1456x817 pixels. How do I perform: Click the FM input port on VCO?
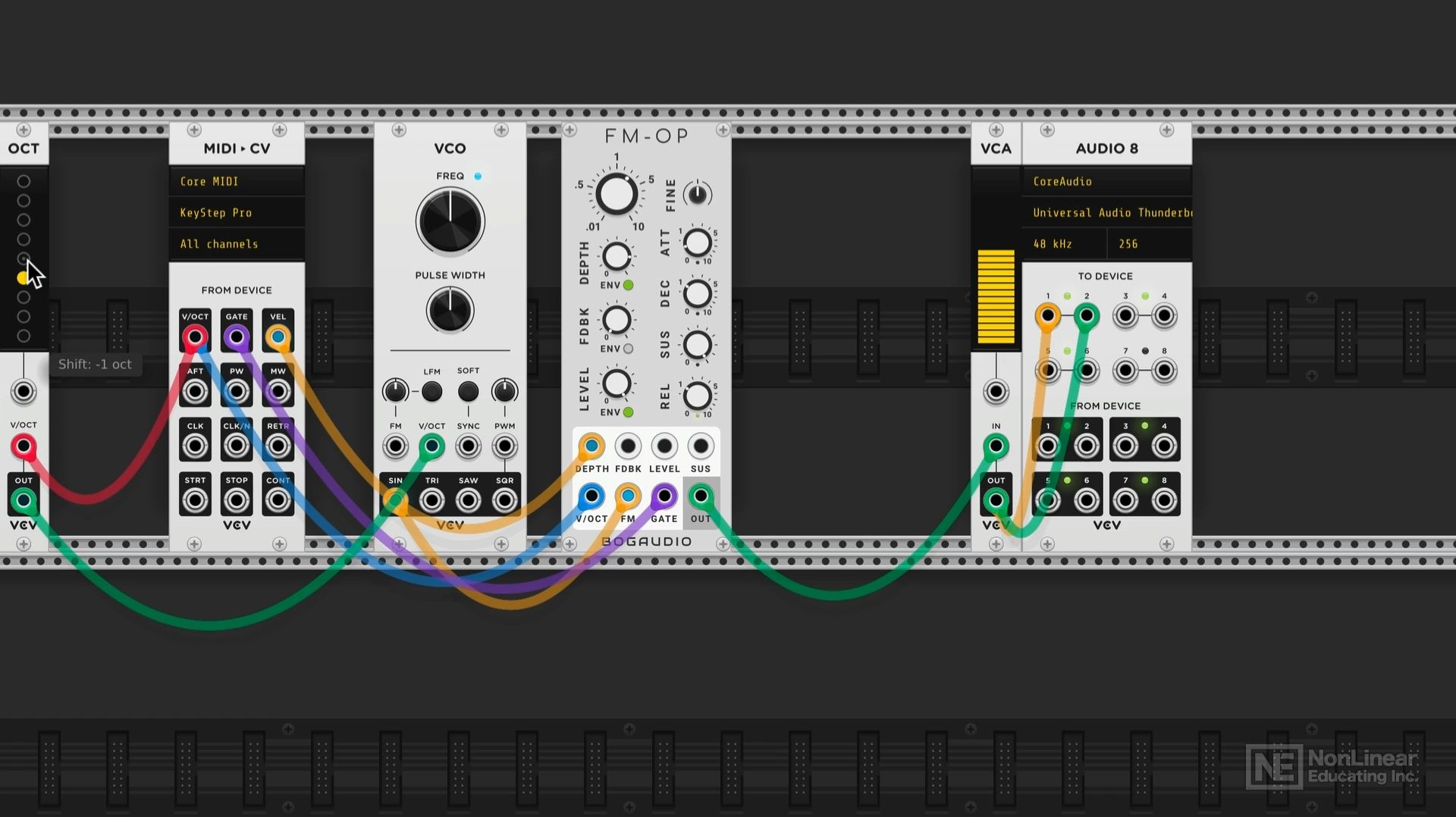click(395, 446)
